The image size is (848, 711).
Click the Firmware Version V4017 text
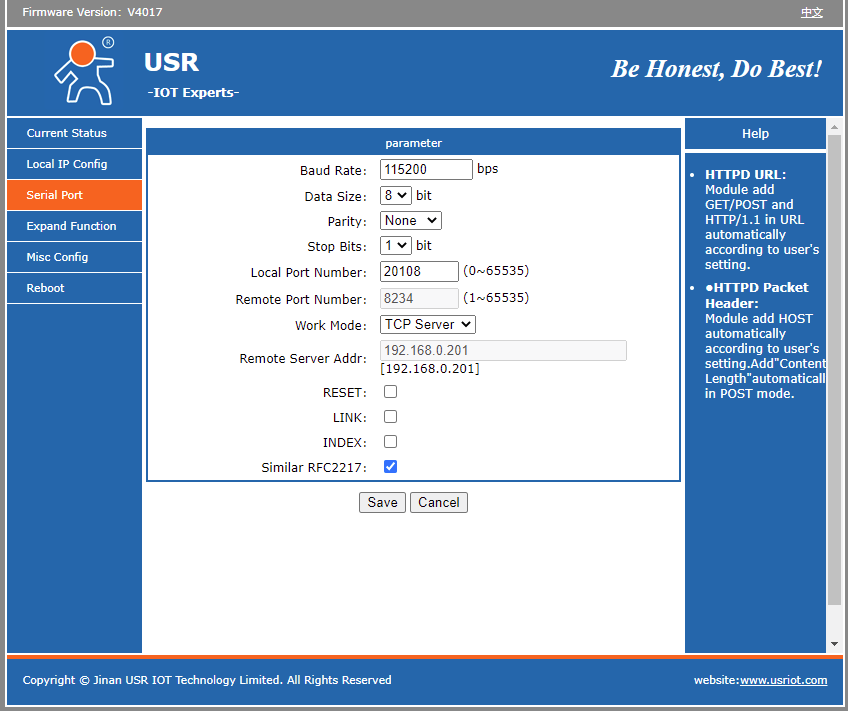tap(92, 12)
